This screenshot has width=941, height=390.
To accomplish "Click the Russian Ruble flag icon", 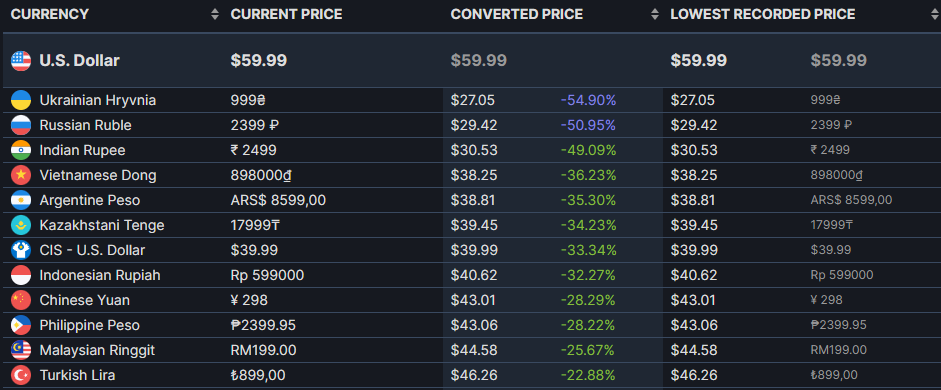I will tap(21, 125).
